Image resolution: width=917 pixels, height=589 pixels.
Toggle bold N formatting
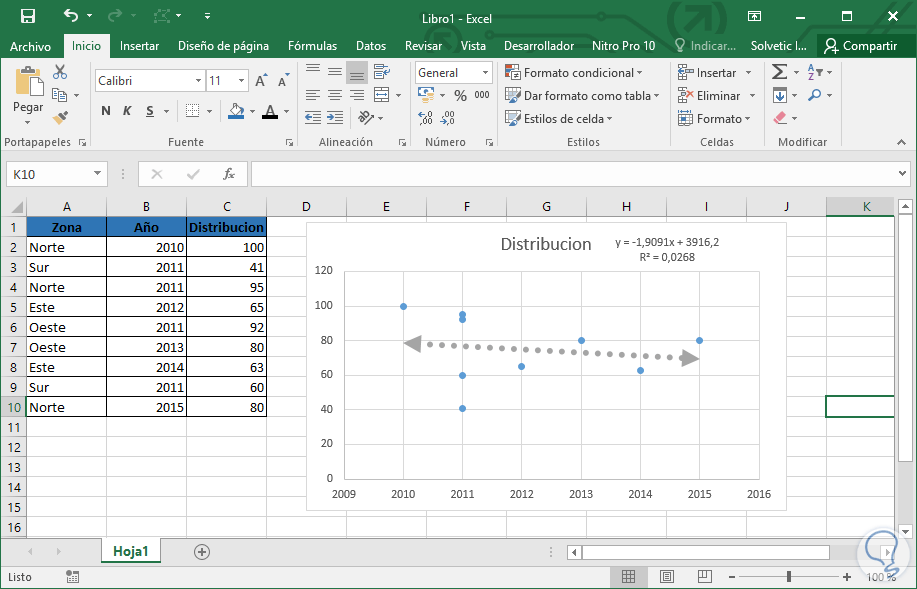(x=106, y=111)
